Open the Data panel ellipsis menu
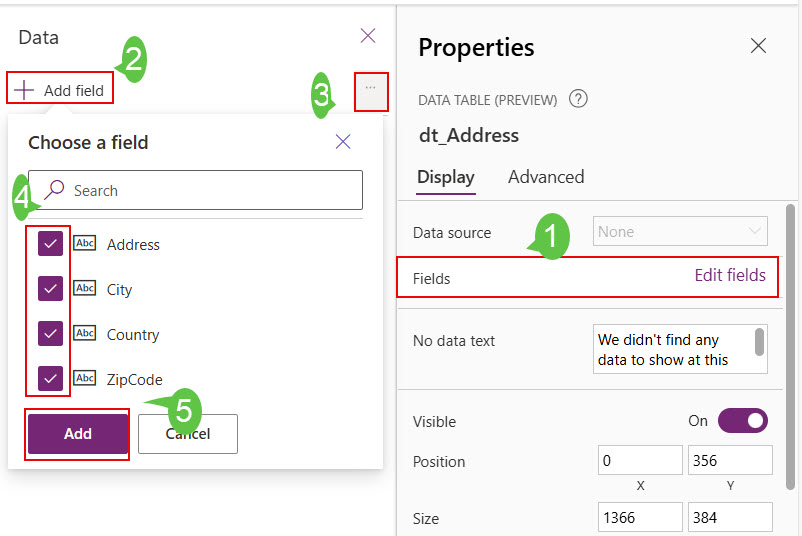Image resolution: width=802 pixels, height=536 pixels. (x=371, y=91)
